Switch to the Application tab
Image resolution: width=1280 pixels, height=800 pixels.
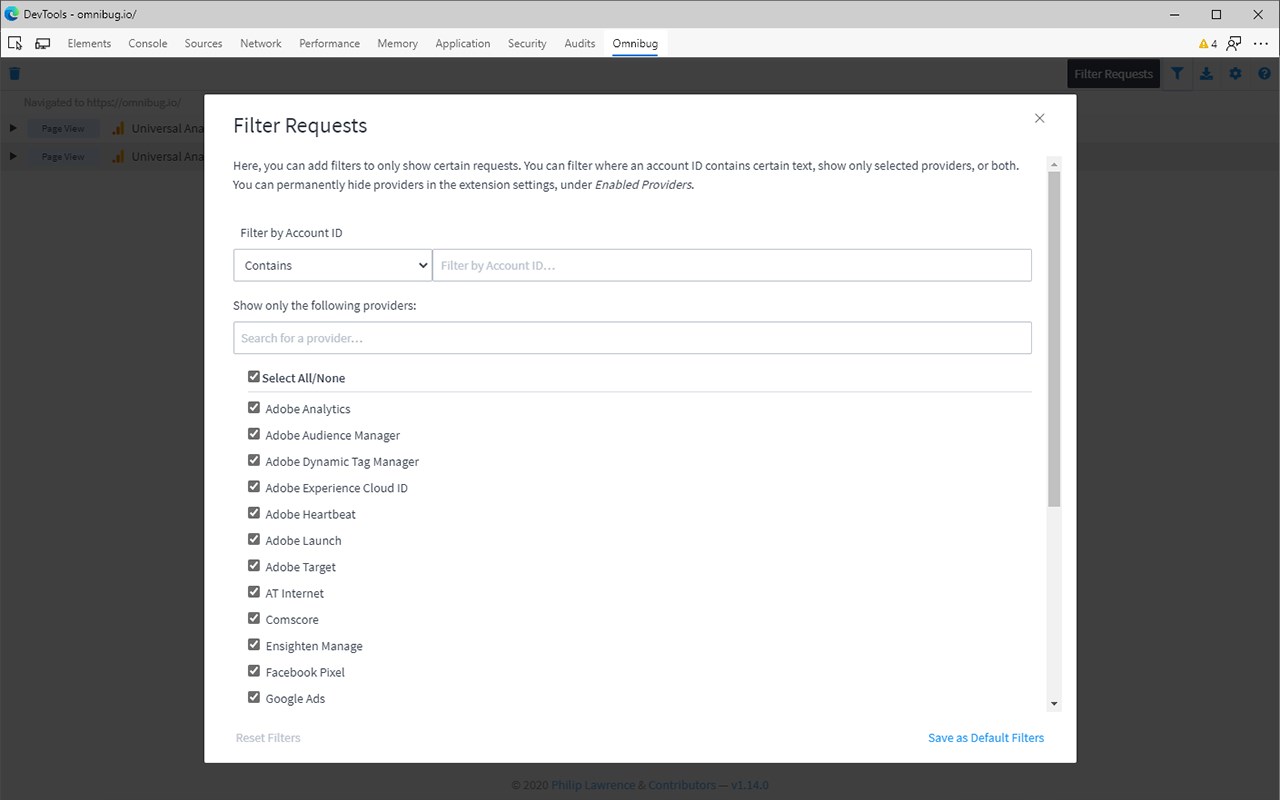tap(463, 43)
